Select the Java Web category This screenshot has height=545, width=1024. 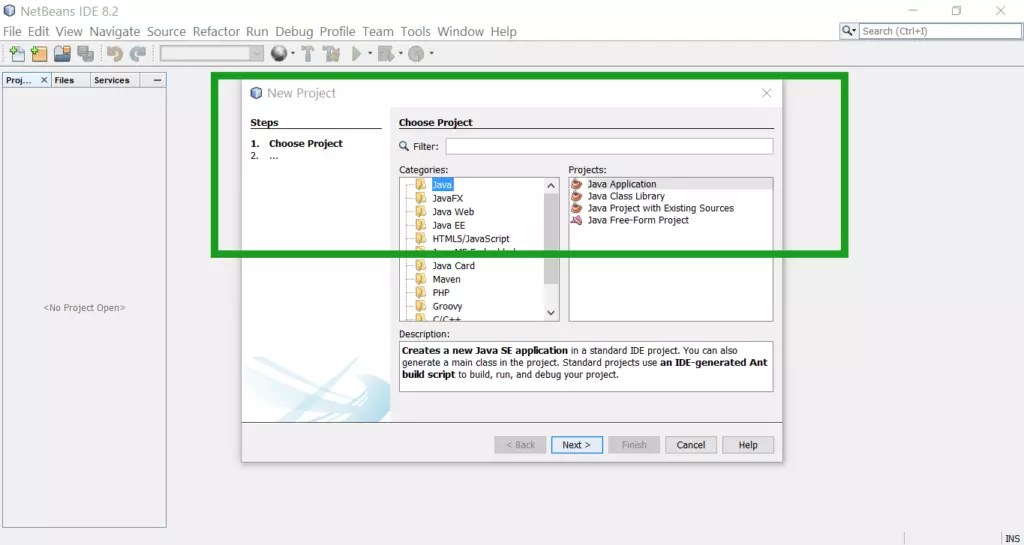click(453, 212)
